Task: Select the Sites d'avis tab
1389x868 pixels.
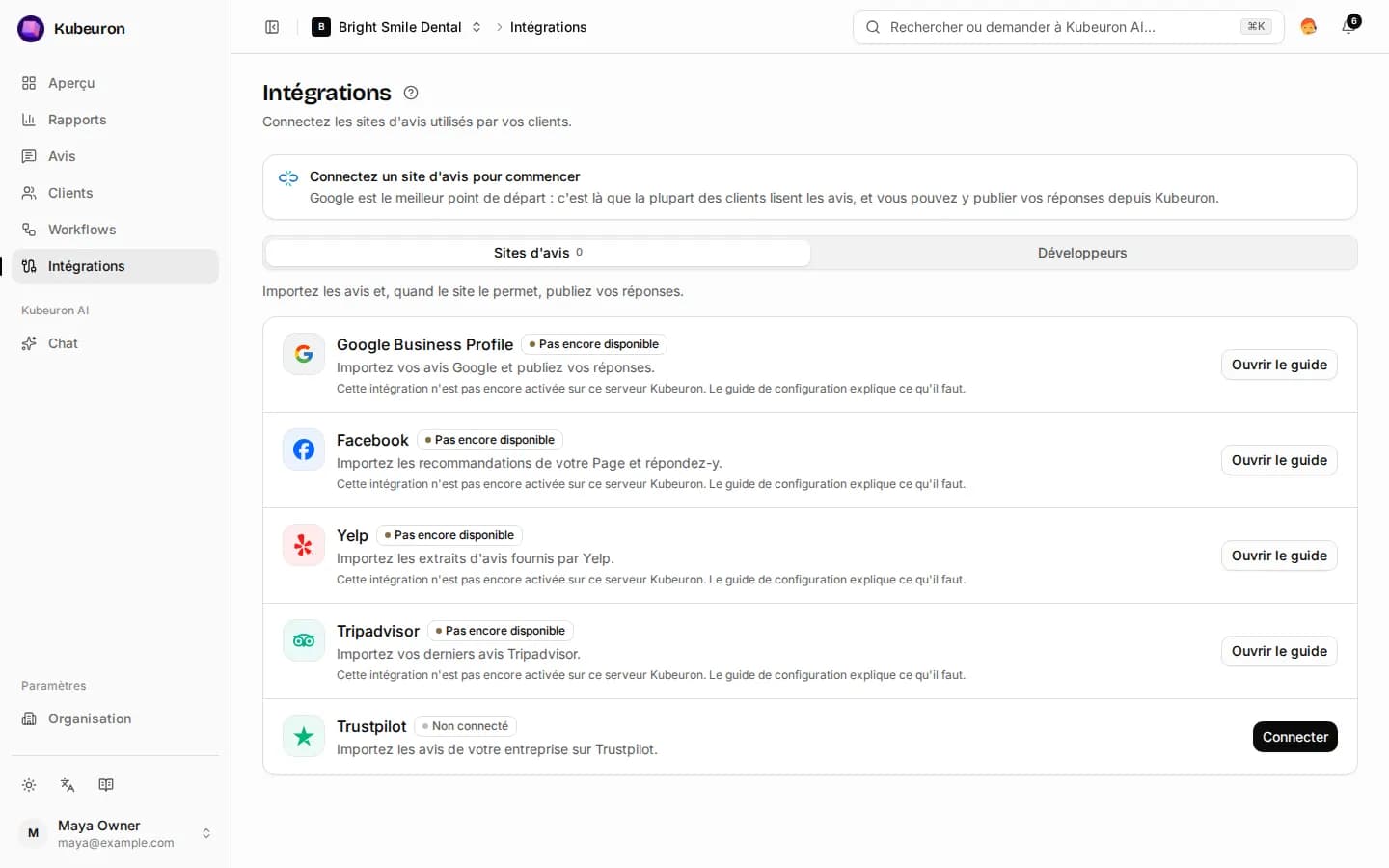Action: [x=538, y=253]
